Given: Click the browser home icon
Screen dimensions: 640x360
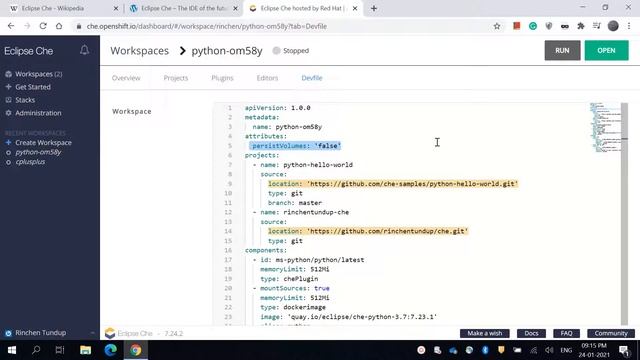Looking at the screenshot, I should pos(59,26).
